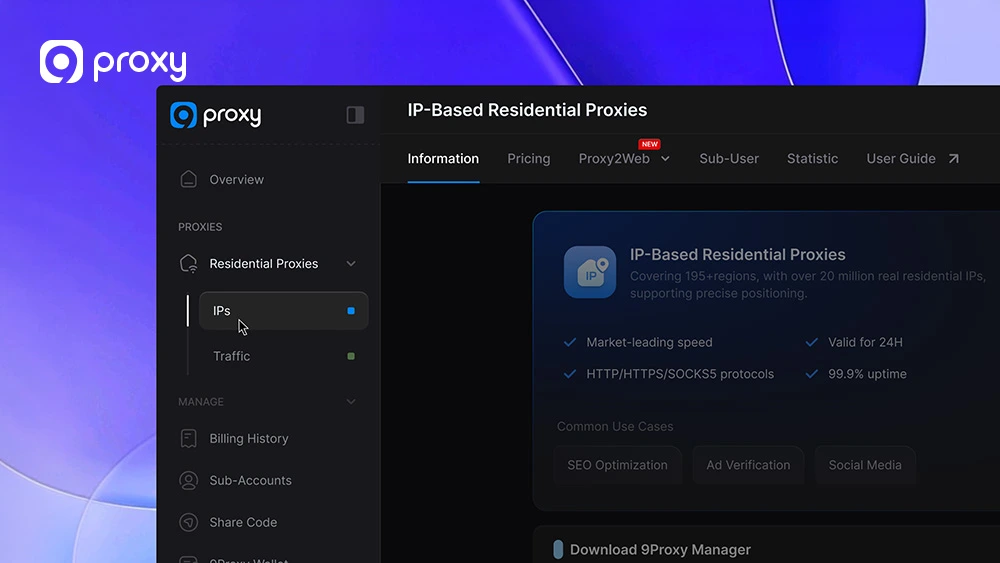Click the Covering 195+regions description text
The width and height of the screenshot is (1000, 563).
[807, 284]
